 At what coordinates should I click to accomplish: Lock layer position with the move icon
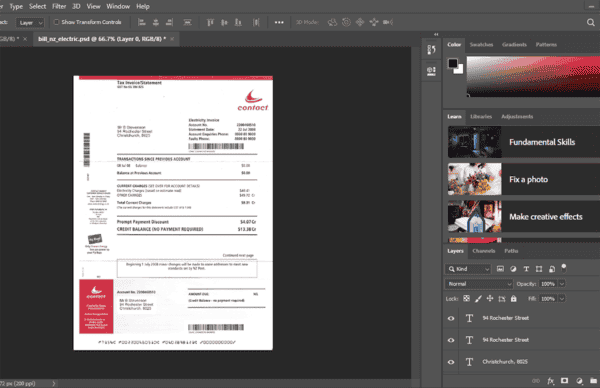tap(490, 298)
